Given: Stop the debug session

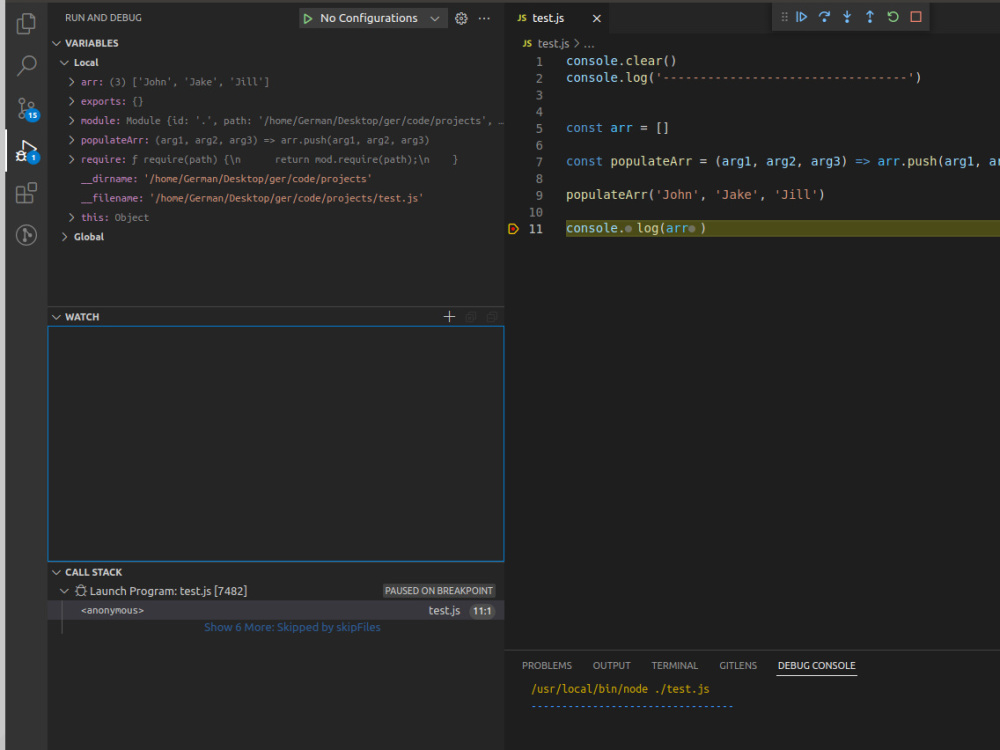Looking at the screenshot, I should (916, 17).
